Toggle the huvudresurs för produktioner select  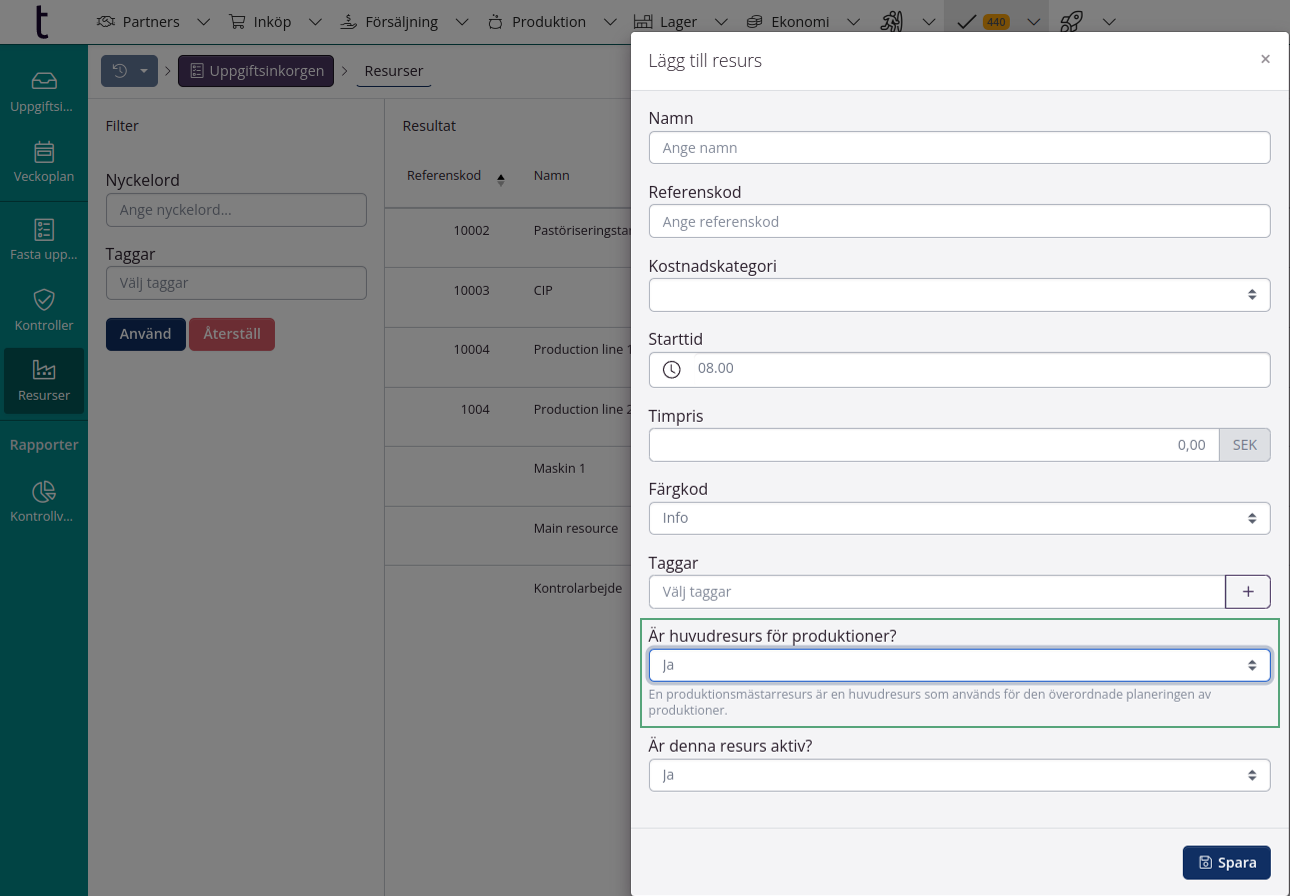959,665
